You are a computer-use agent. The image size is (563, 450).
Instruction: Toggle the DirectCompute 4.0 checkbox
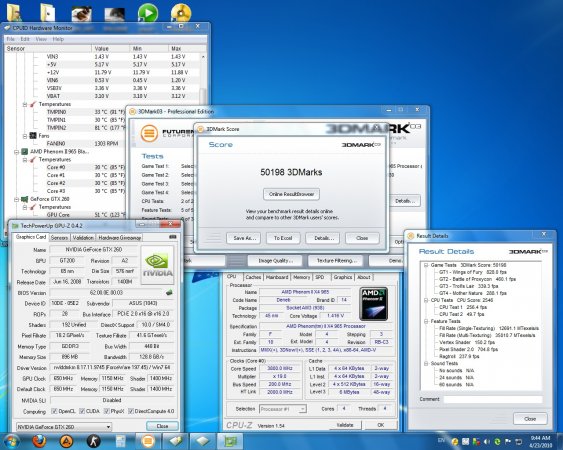click(x=131, y=411)
